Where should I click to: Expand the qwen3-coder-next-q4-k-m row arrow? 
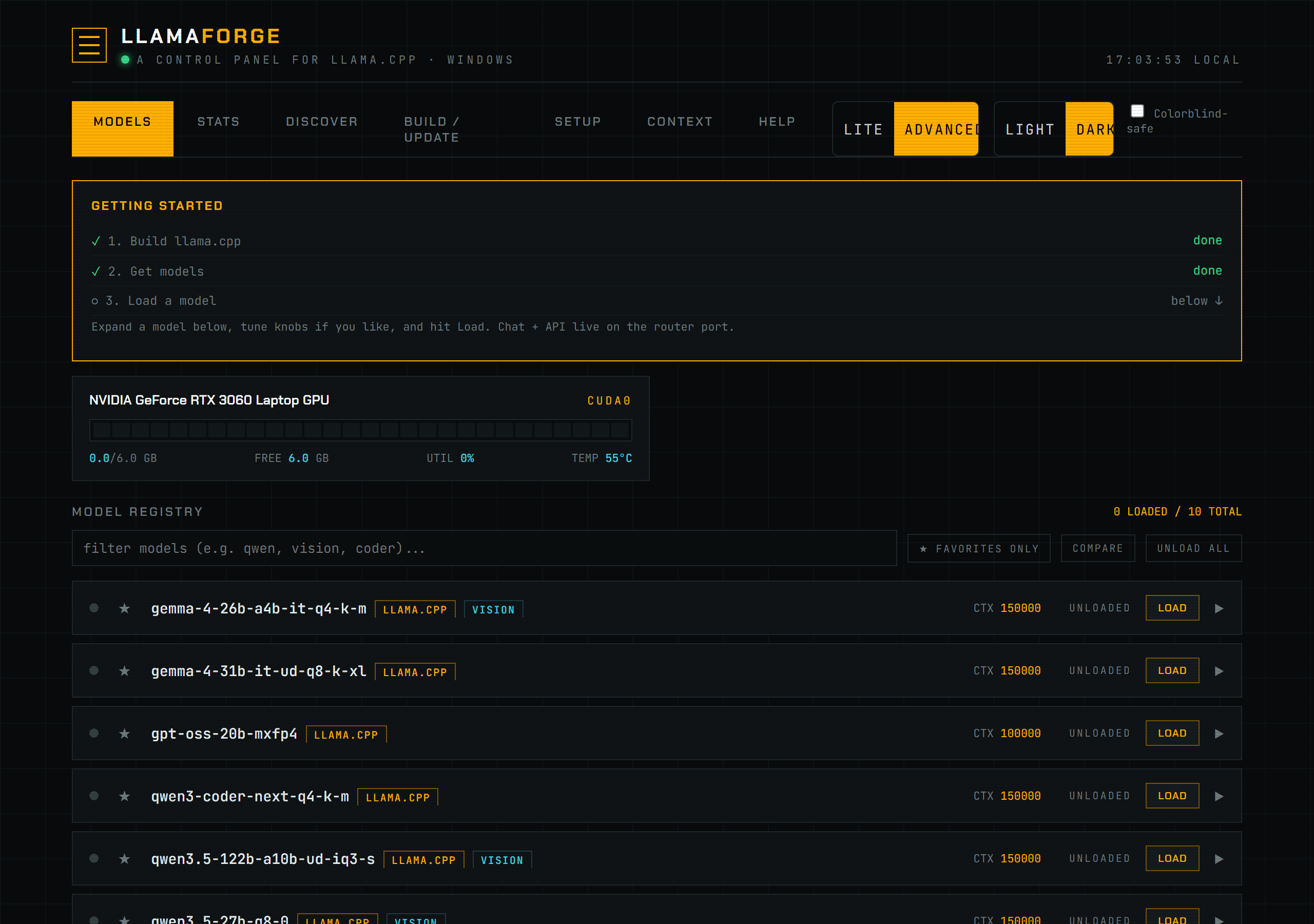pos(1219,796)
